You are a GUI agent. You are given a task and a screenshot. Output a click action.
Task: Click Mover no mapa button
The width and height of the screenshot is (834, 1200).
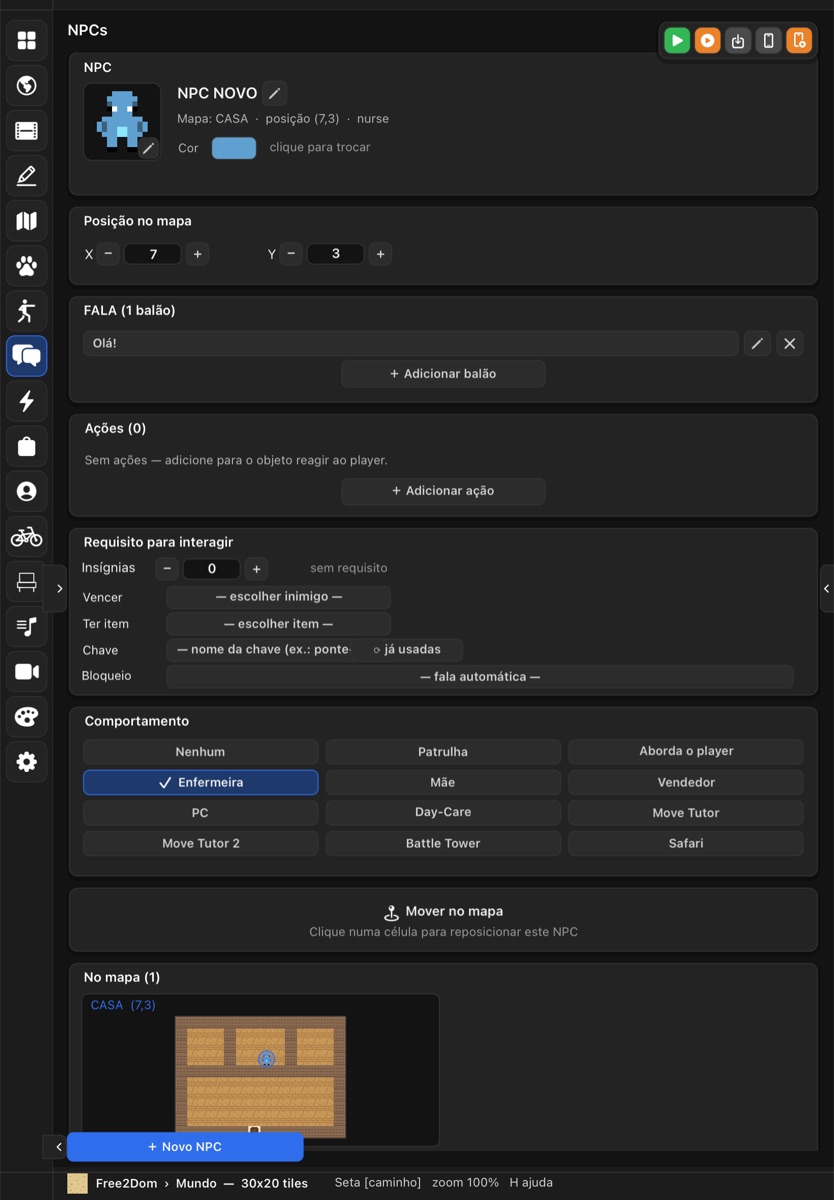pos(443,920)
